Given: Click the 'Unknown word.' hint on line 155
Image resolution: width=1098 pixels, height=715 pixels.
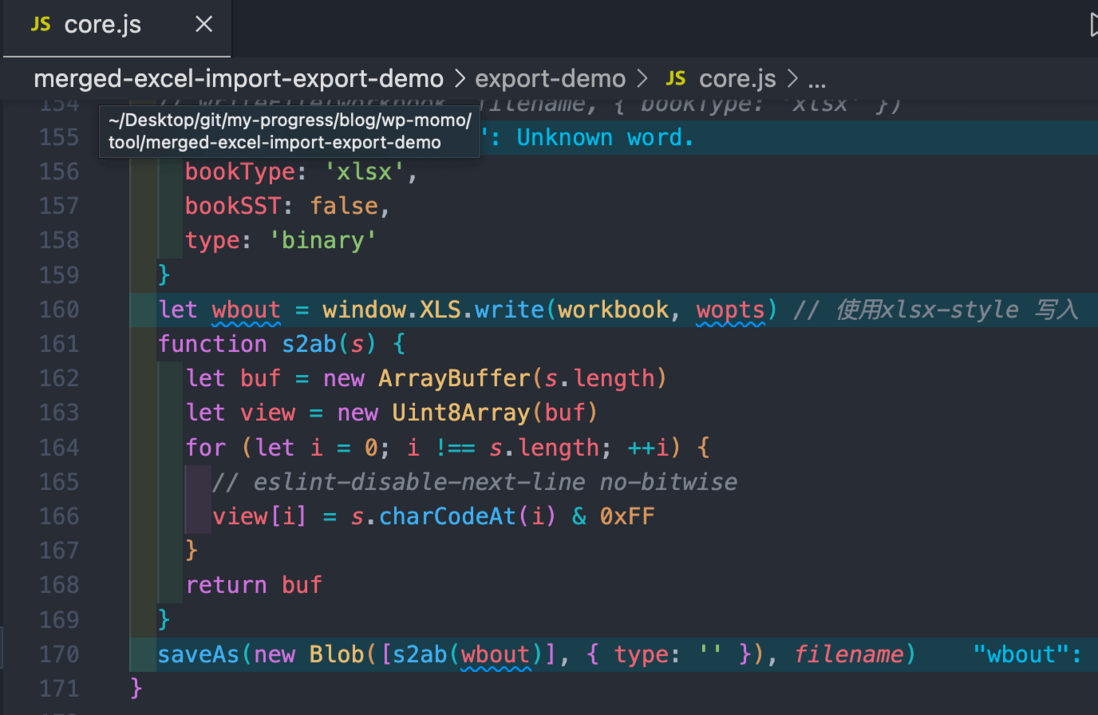Looking at the screenshot, I should [605, 137].
